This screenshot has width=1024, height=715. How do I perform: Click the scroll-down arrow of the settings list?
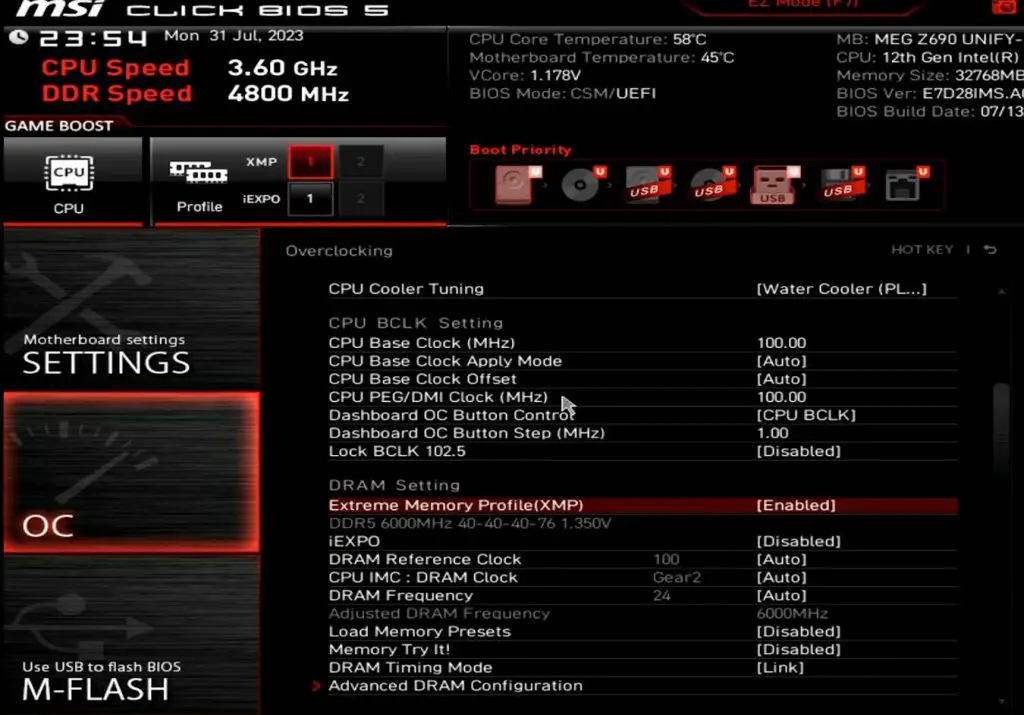coord(1001,701)
